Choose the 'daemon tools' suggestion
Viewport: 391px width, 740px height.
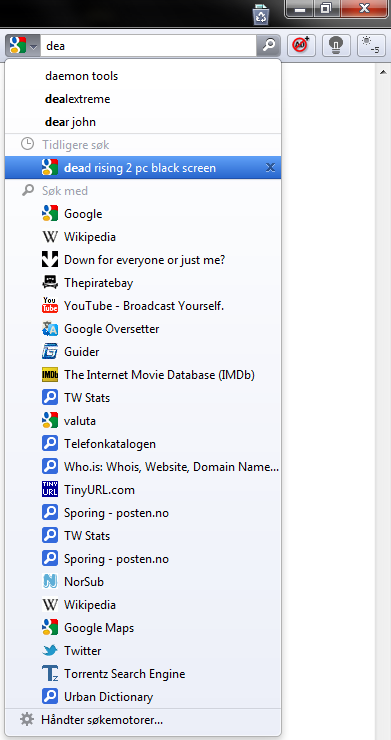point(143,76)
